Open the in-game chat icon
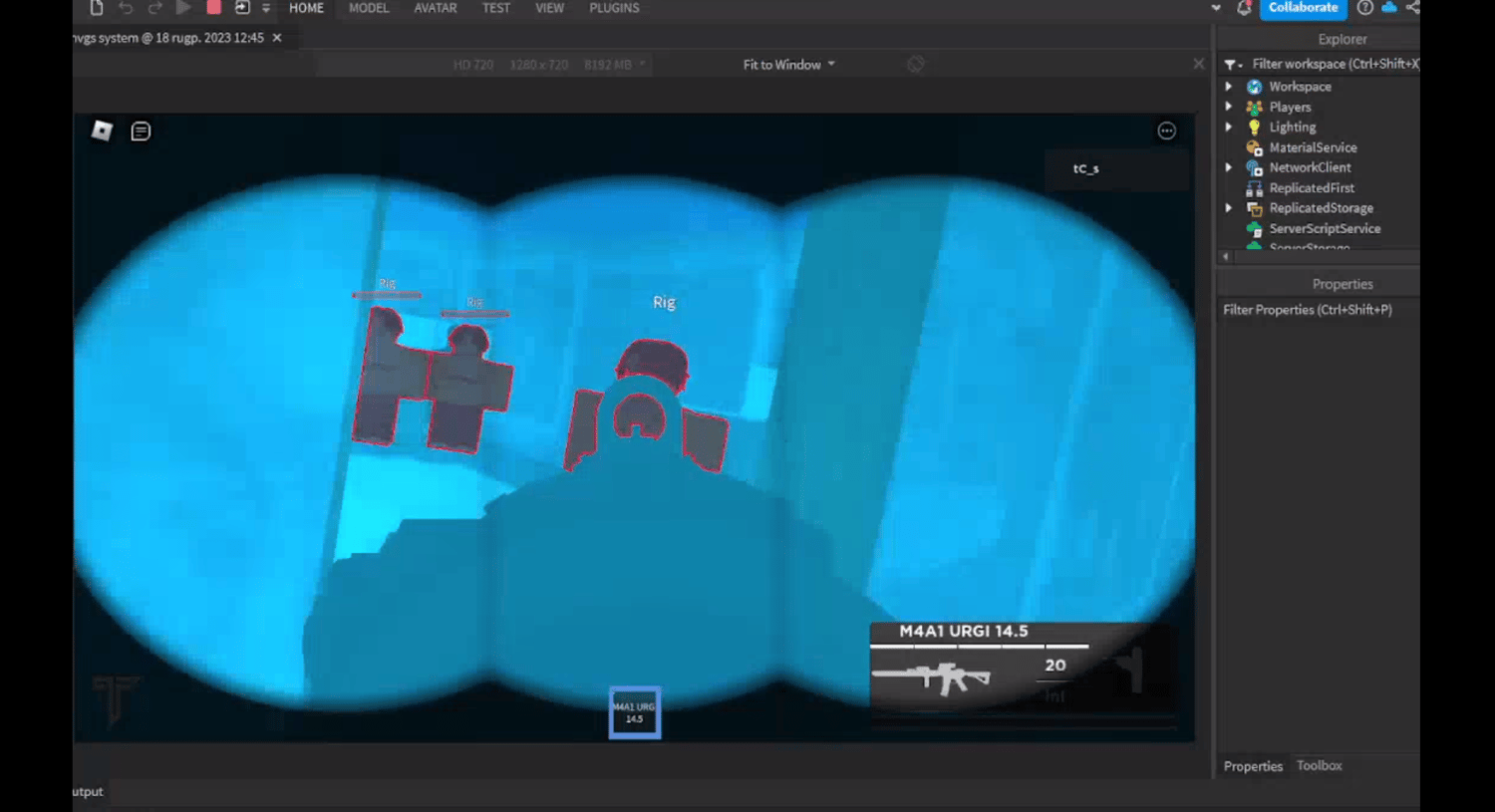This screenshot has height=812, width=1495. [x=141, y=131]
